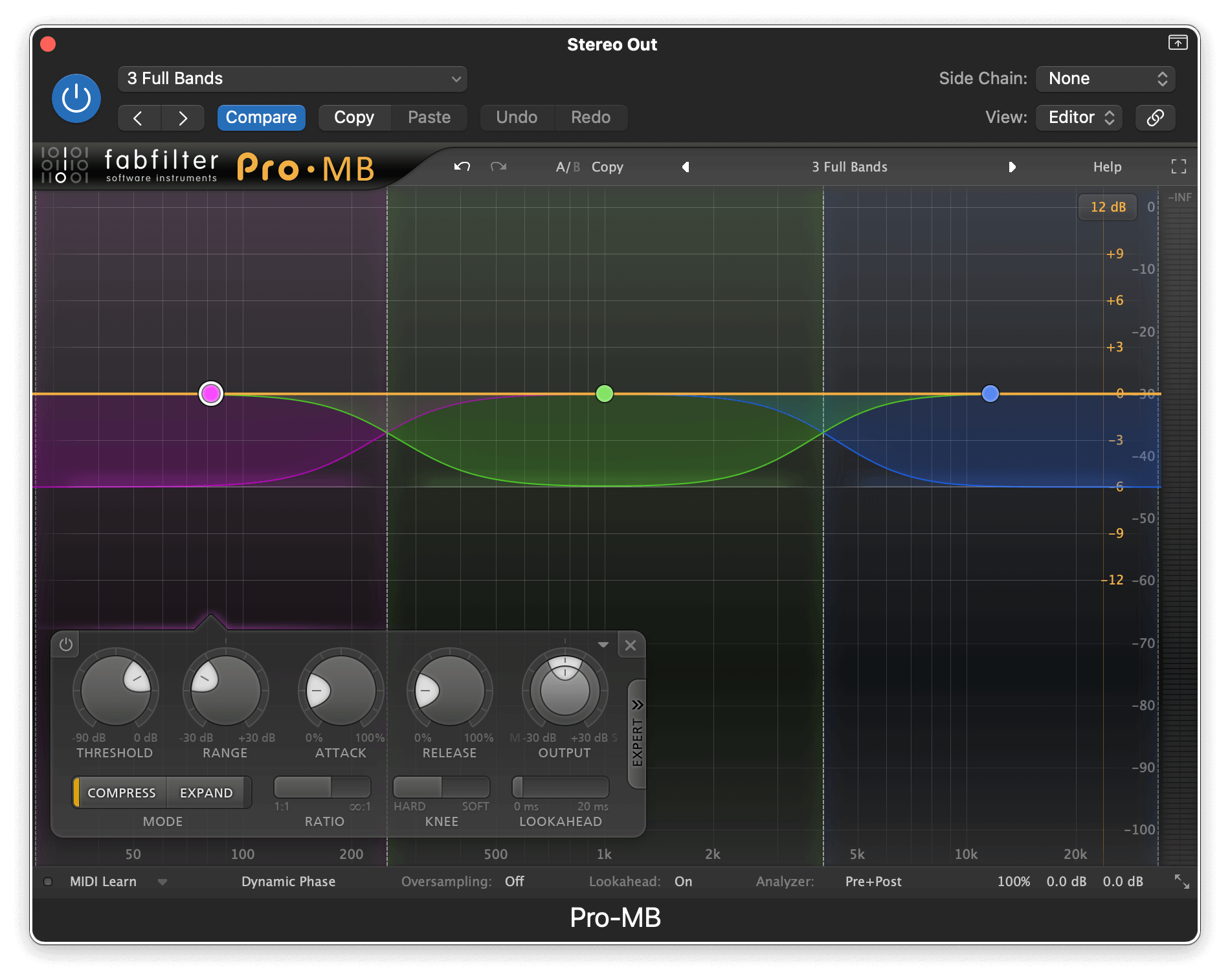Viewport: 1230px width, 980px height.
Task: Click the 100% mix value
Action: tap(1013, 882)
